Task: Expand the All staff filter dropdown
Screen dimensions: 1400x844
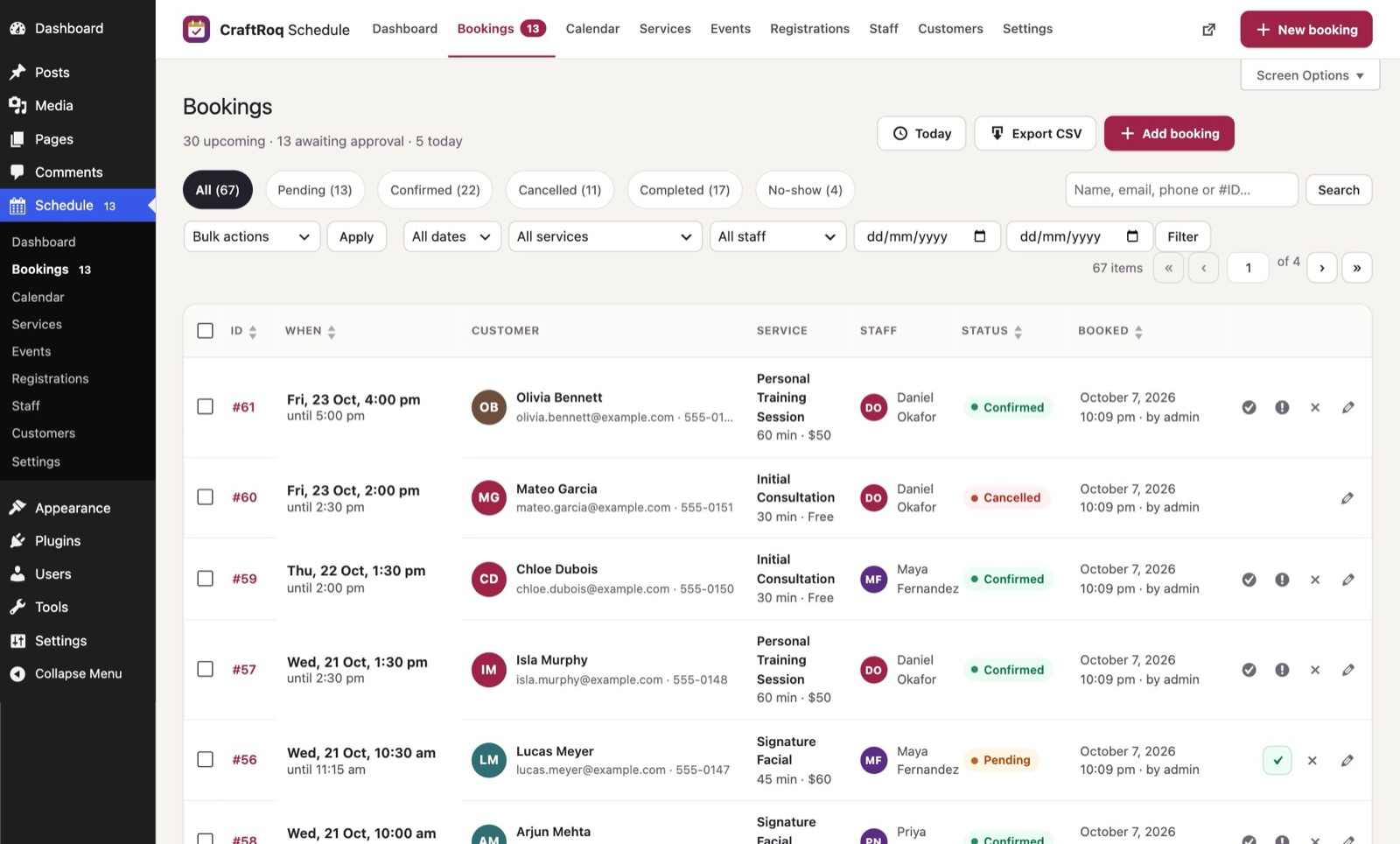Action: pyautogui.click(x=778, y=236)
